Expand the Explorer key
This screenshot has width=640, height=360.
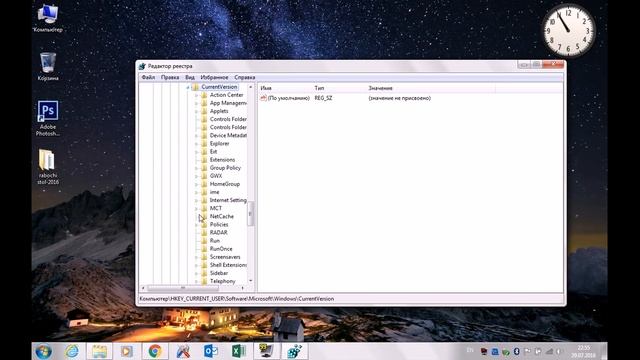tap(196, 144)
